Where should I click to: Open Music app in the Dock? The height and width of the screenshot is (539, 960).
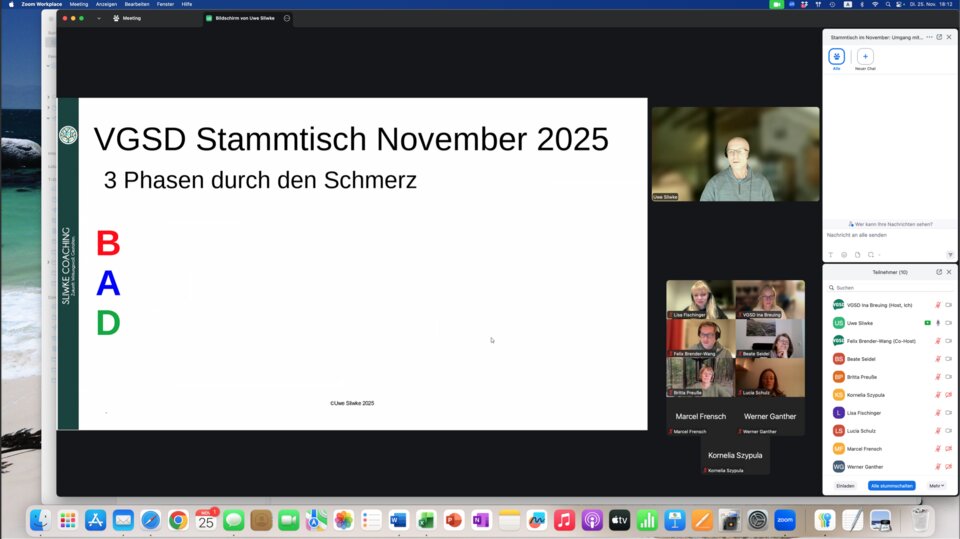pyautogui.click(x=564, y=521)
